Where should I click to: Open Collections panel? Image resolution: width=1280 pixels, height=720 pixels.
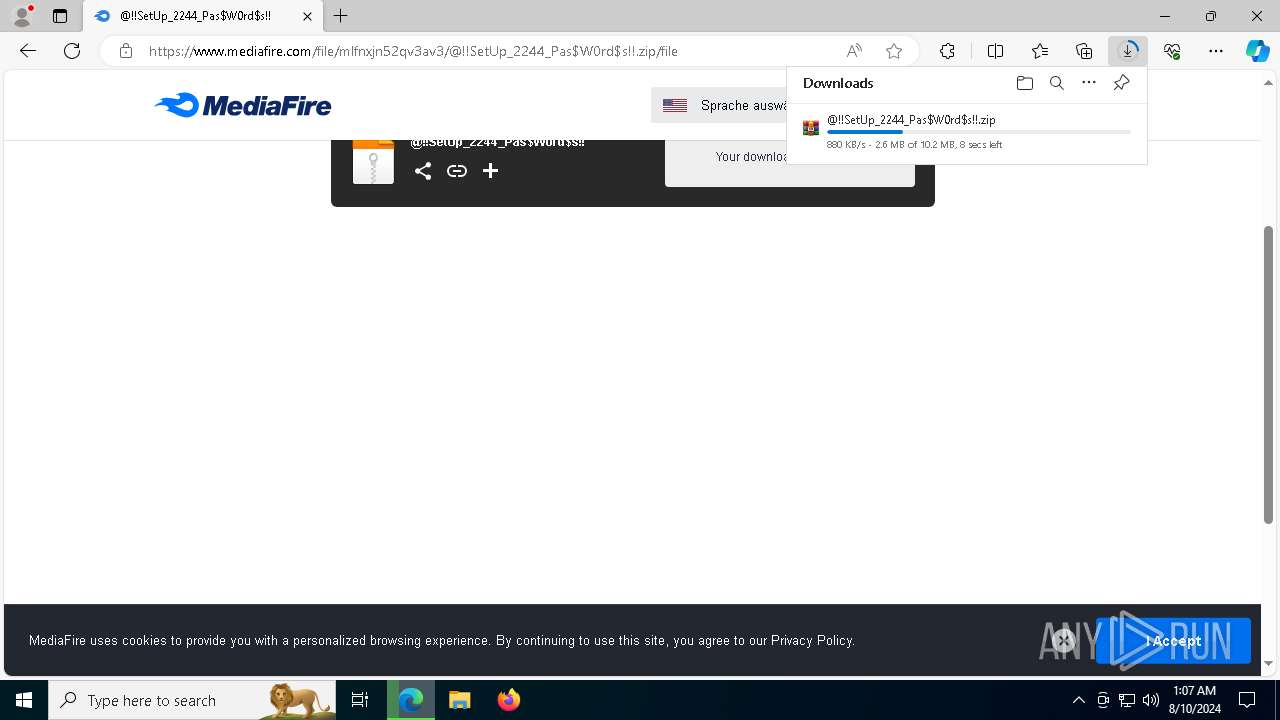1084,51
